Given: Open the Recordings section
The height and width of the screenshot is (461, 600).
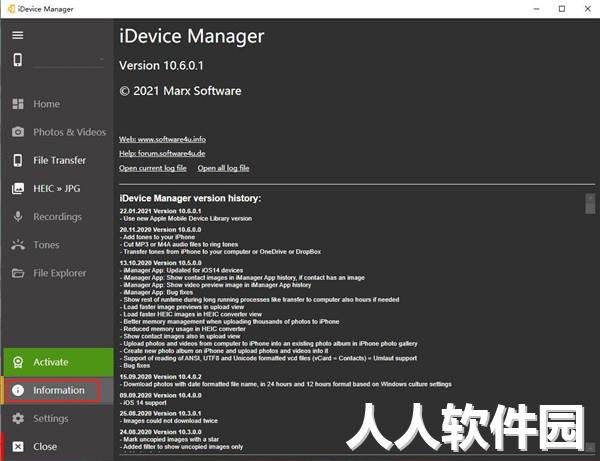Looking at the screenshot, I should coord(57,217).
